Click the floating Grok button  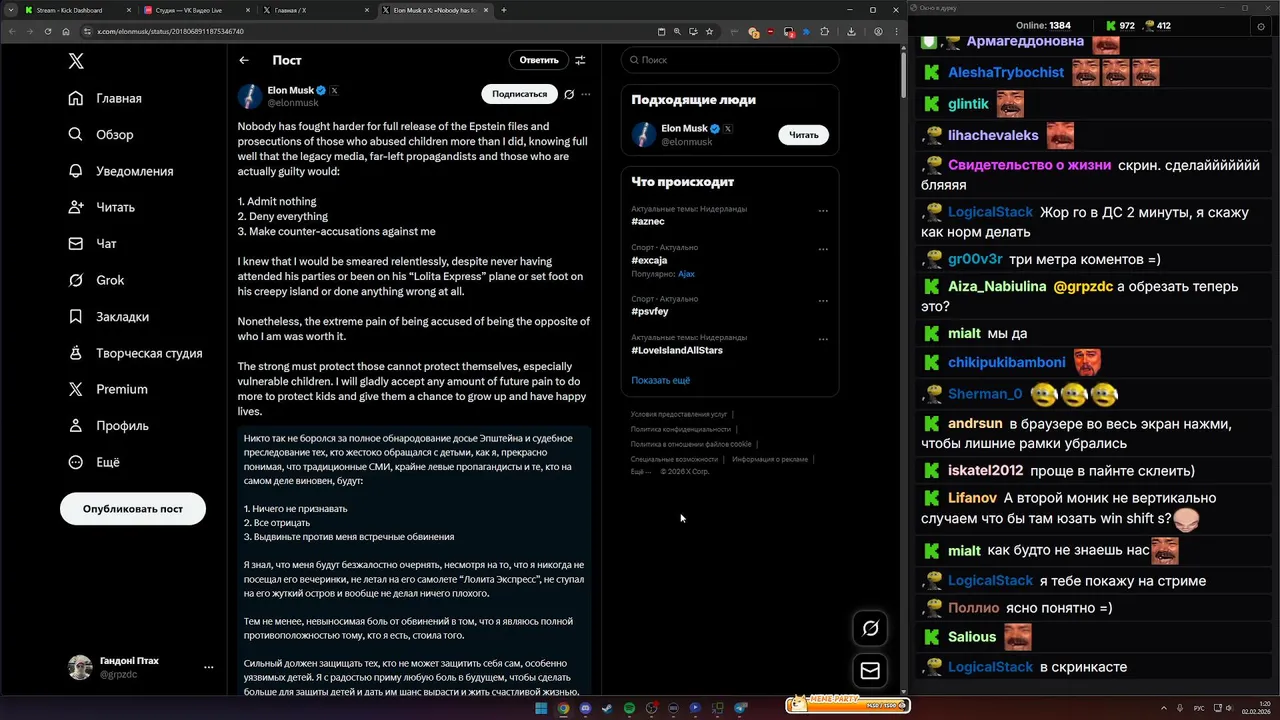pyautogui.click(x=870, y=628)
